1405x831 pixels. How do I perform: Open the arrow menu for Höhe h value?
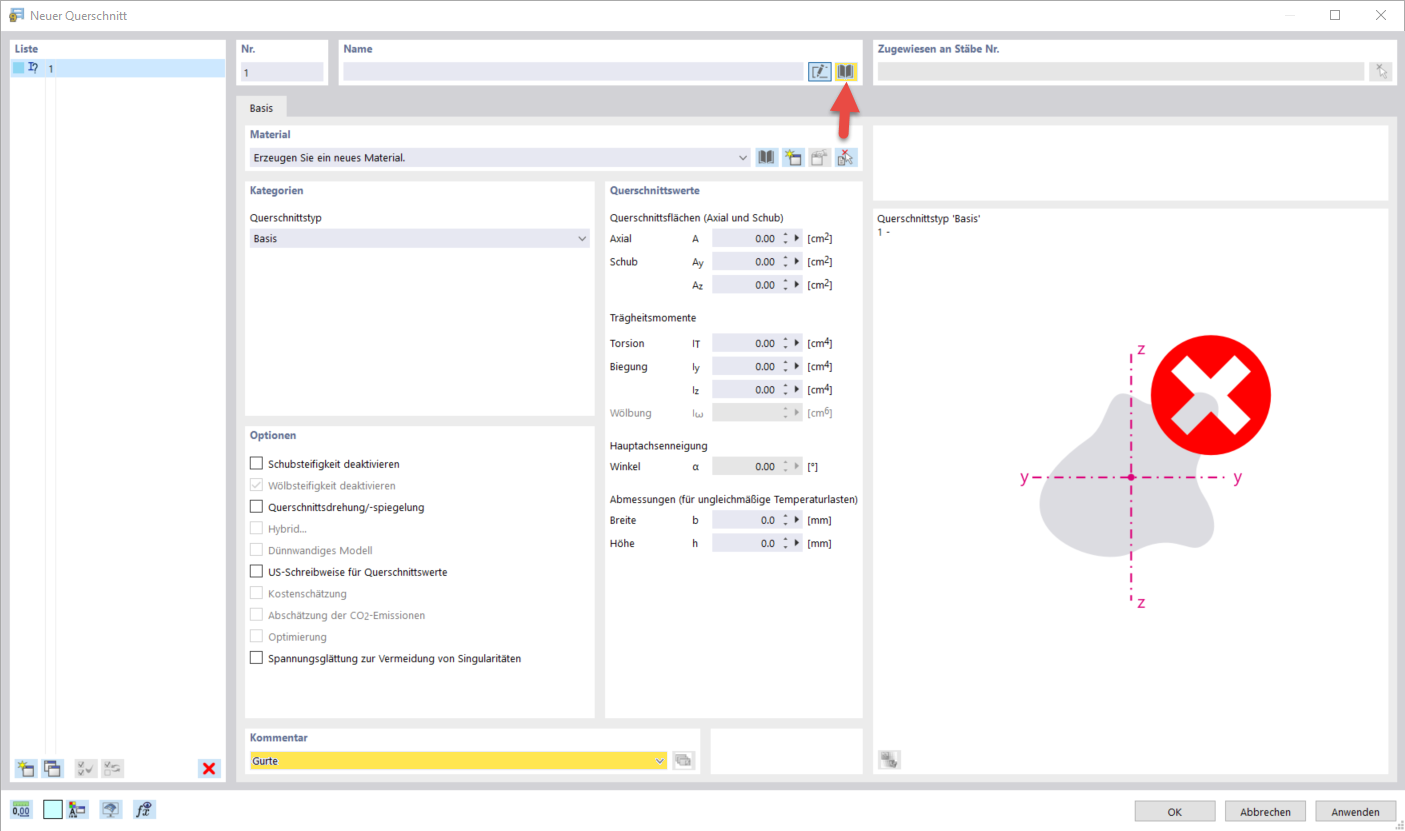pos(797,543)
